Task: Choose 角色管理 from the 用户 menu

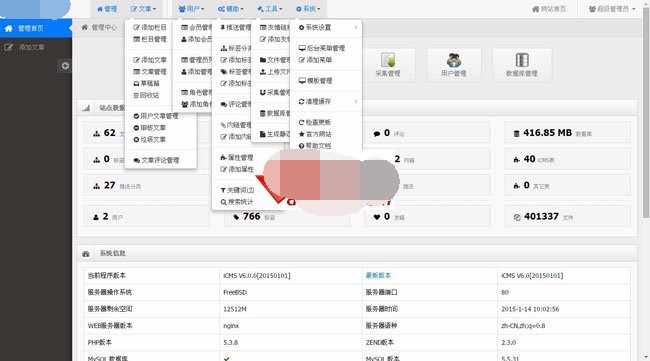Action: pos(196,92)
